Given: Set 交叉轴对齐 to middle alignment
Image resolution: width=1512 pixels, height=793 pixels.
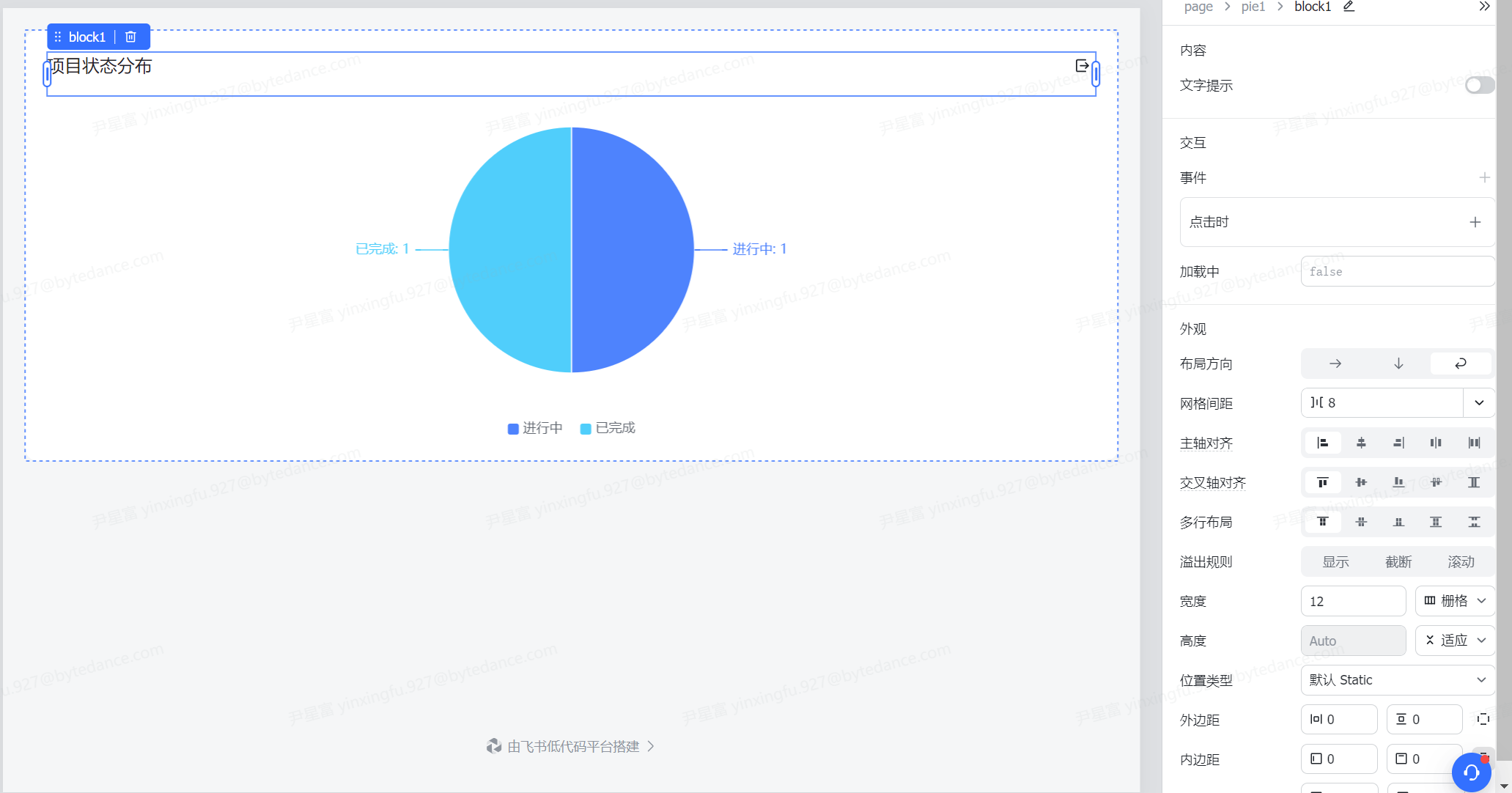Looking at the screenshot, I should [1361, 482].
